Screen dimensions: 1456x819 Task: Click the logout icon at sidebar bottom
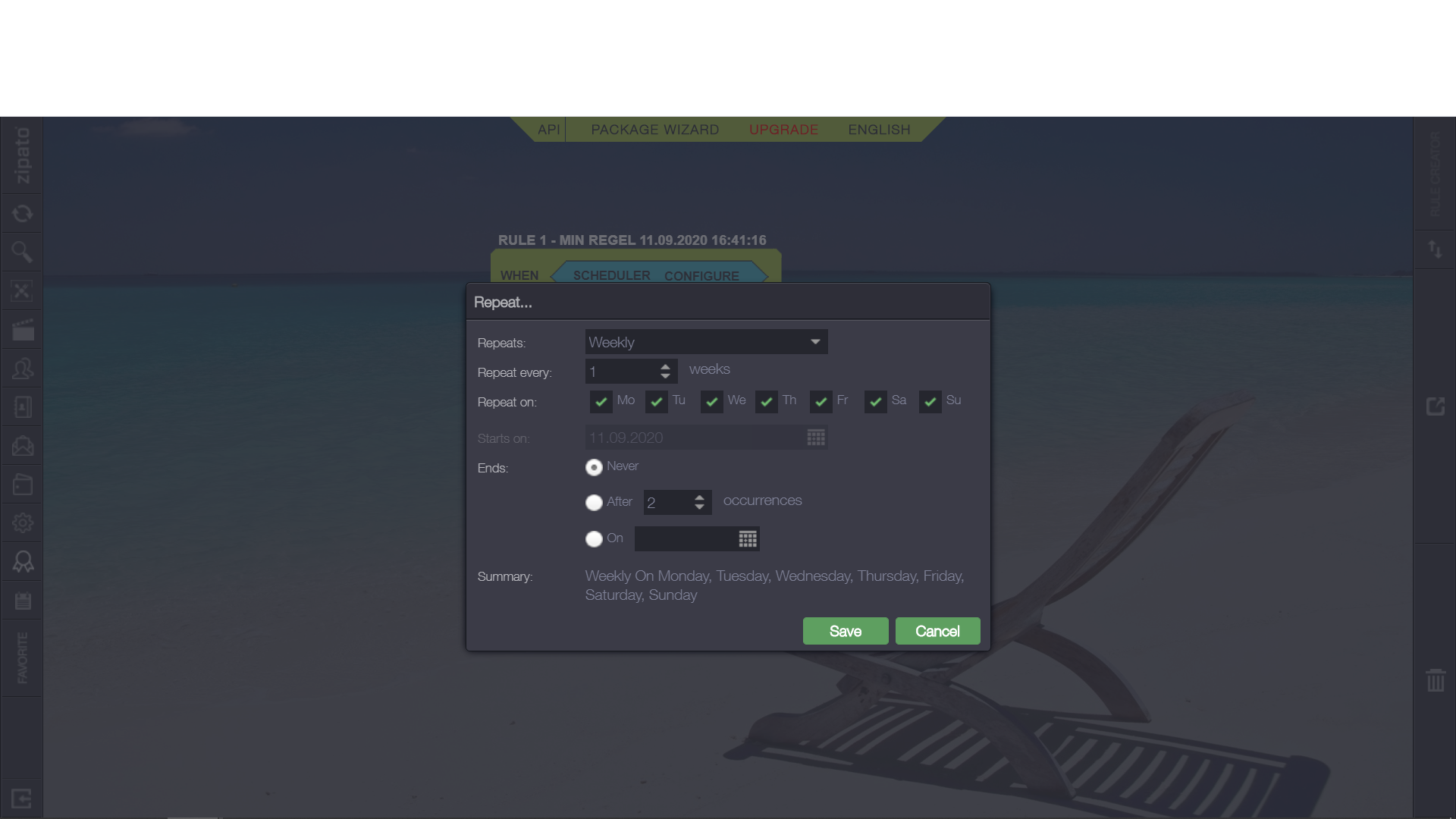[22, 799]
